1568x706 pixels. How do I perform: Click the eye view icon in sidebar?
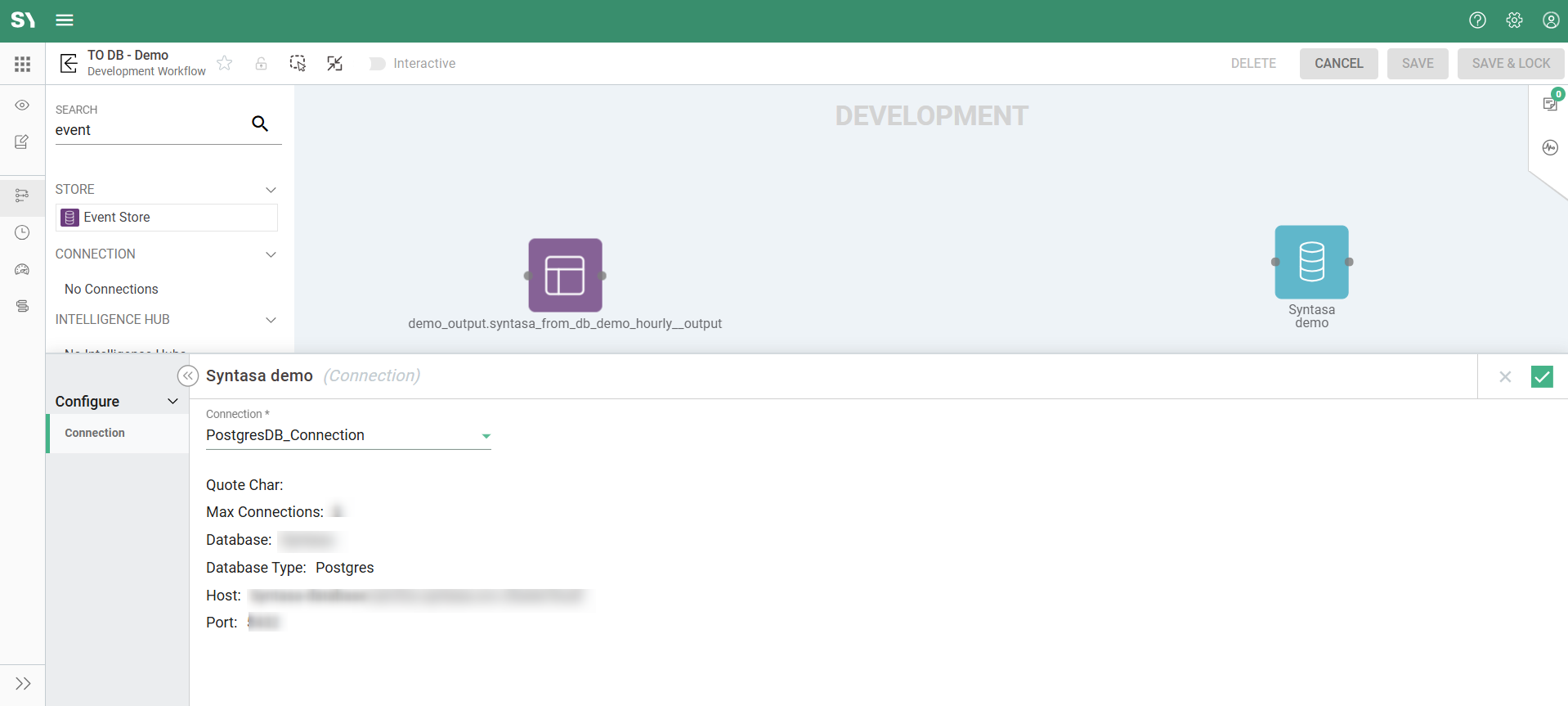pos(22,106)
